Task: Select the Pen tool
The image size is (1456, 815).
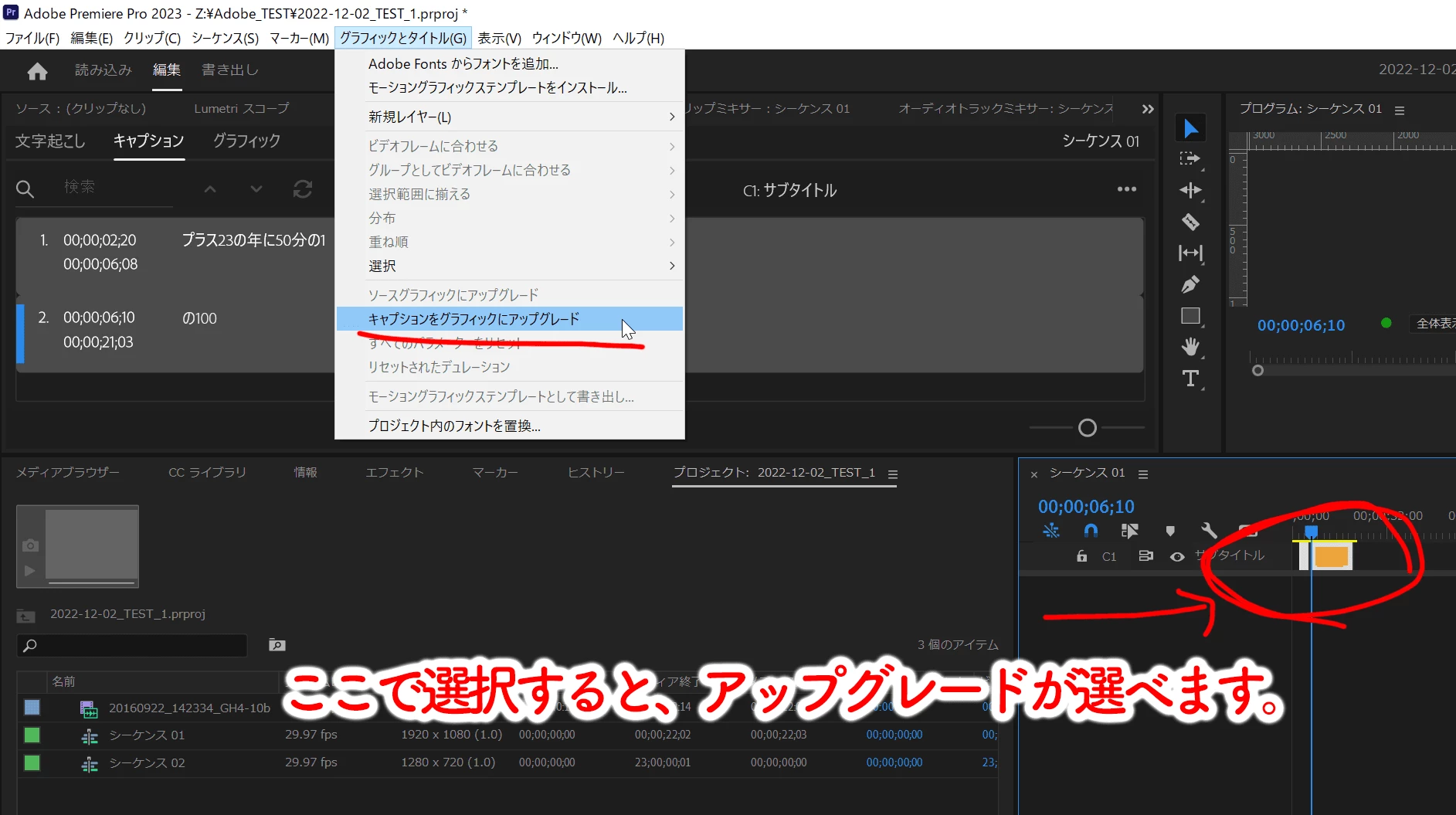Action: pyautogui.click(x=1190, y=284)
